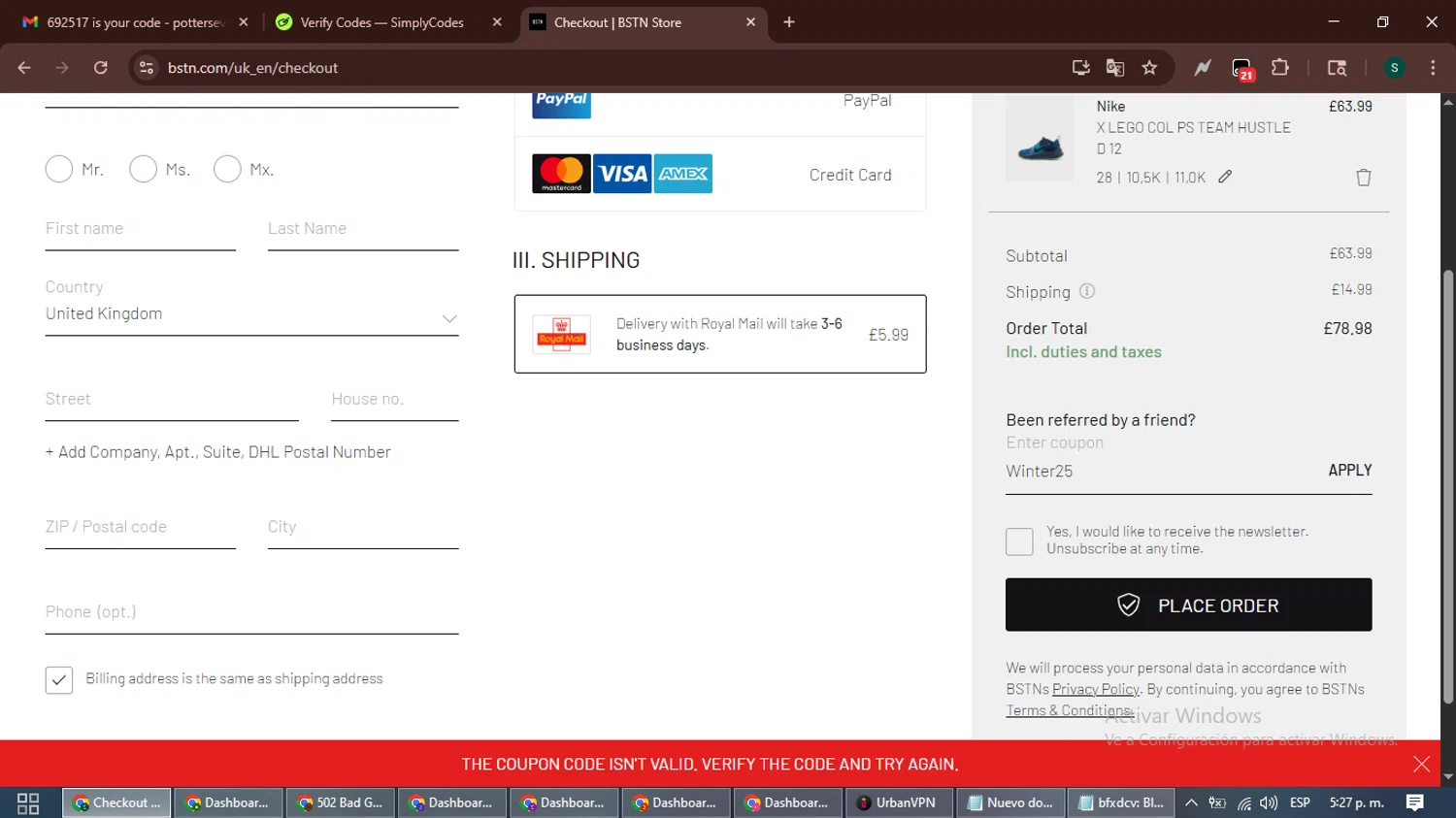Click the PLACE ORDER button
This screenshot has height=818, width=1456.
pyautogui.click(x=1188, y=605)
